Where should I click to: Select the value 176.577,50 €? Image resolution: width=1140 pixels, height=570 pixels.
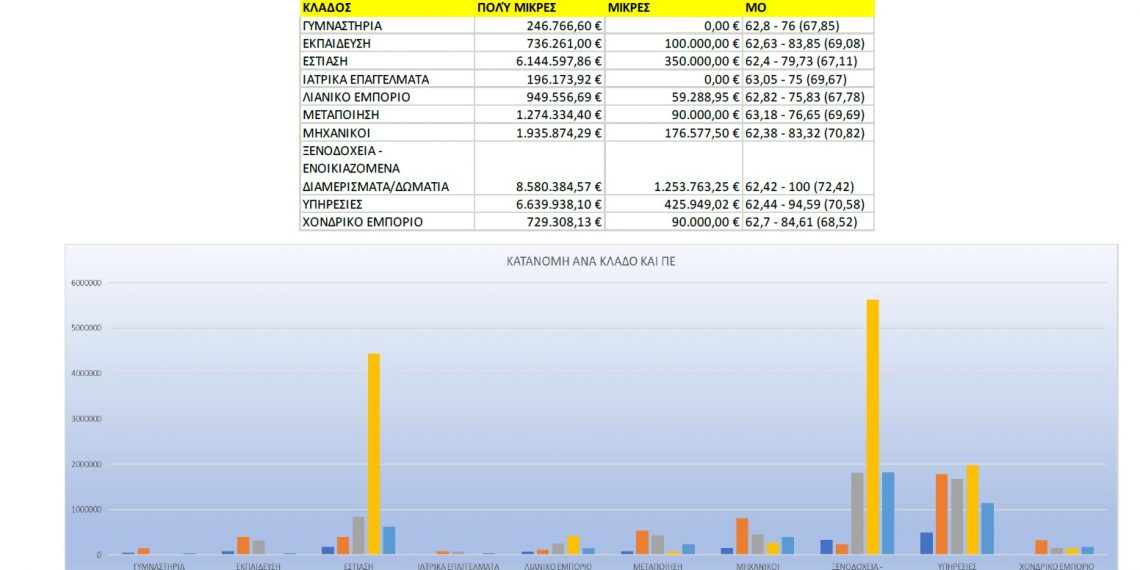(x=702, y=132)
